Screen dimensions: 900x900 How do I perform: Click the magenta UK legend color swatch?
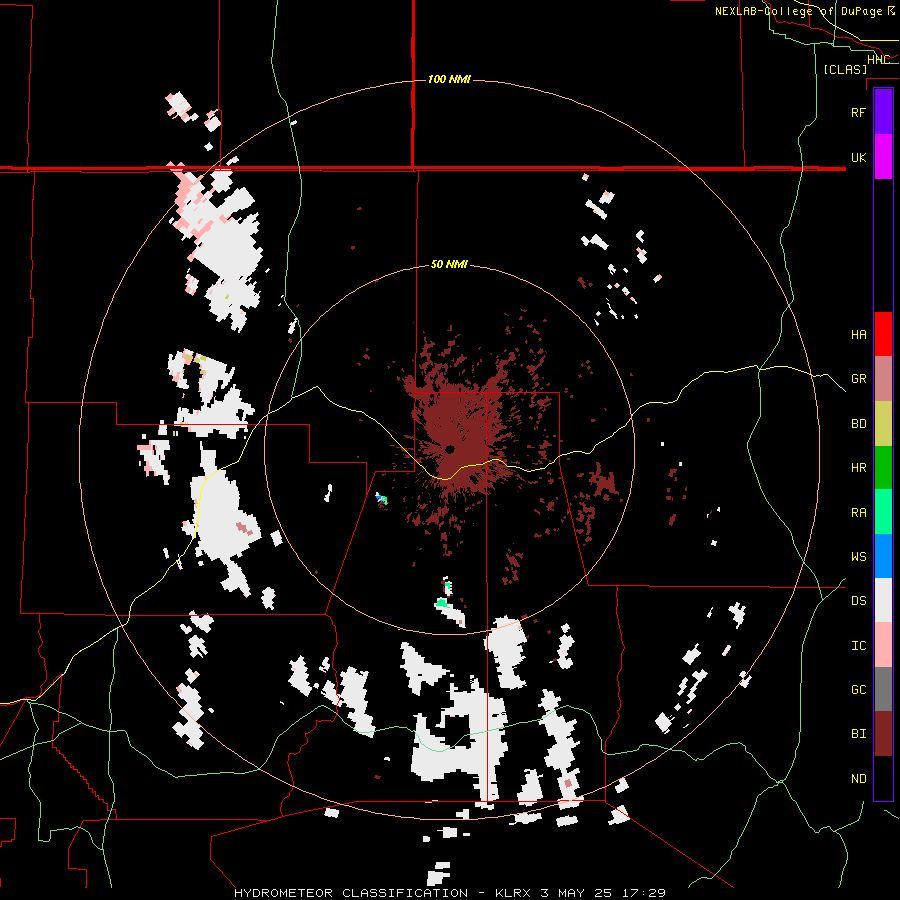click(x=883, y=157)
